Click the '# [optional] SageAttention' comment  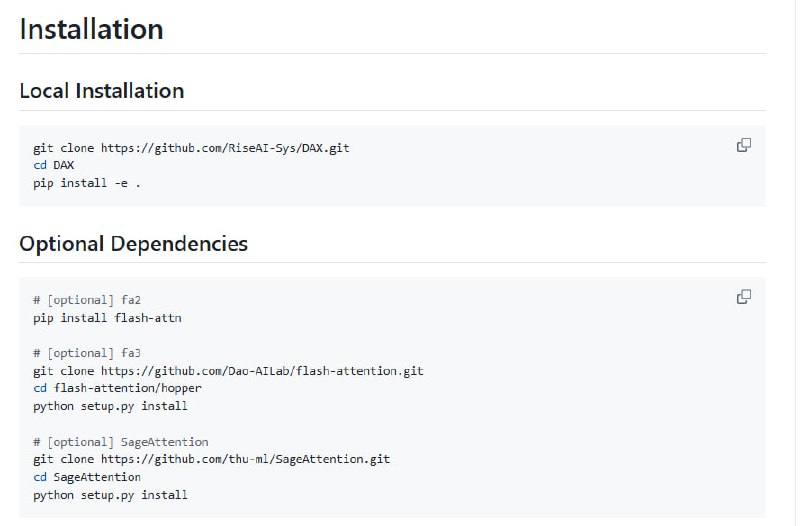pos(121,441)
